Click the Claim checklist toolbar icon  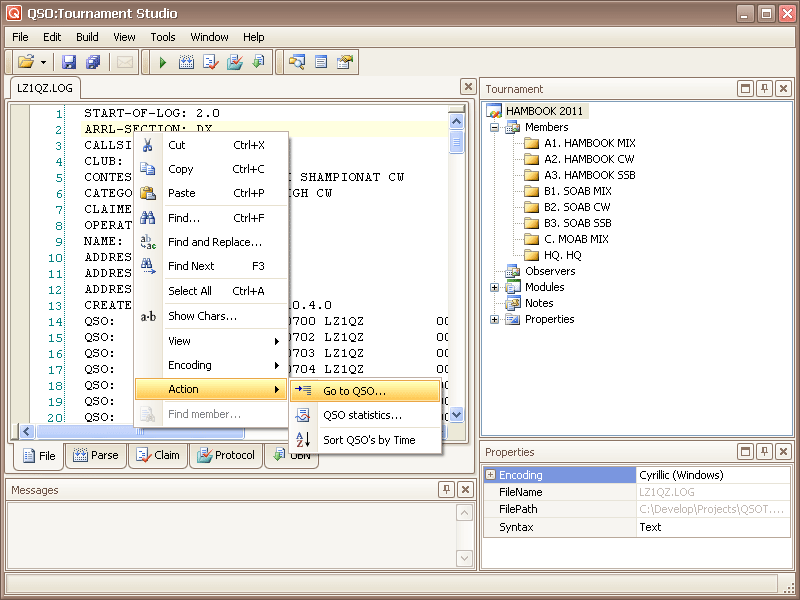click(210, 62)
